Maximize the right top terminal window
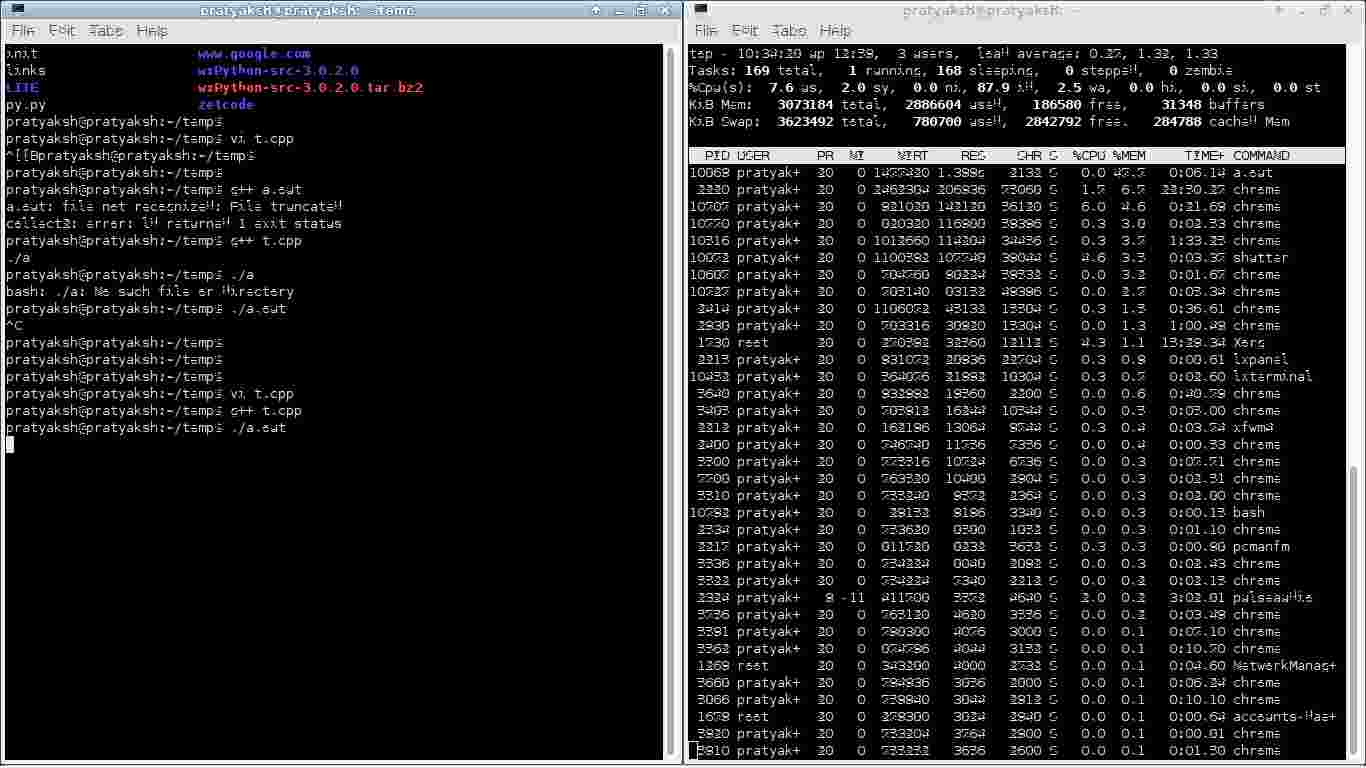Image resolution: width=1366 pixels, height=768 pixels. tap(1326, 10)
